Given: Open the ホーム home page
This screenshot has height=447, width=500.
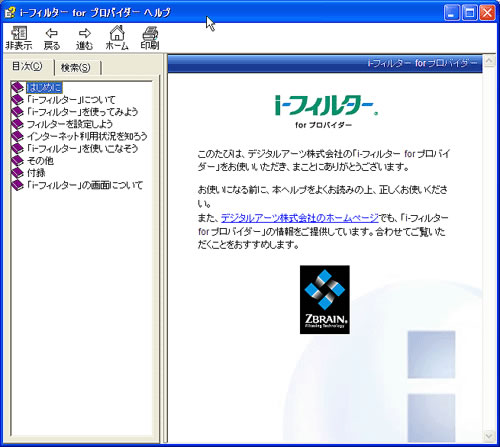Looking at the screenshot, I should tap(117, 38).
